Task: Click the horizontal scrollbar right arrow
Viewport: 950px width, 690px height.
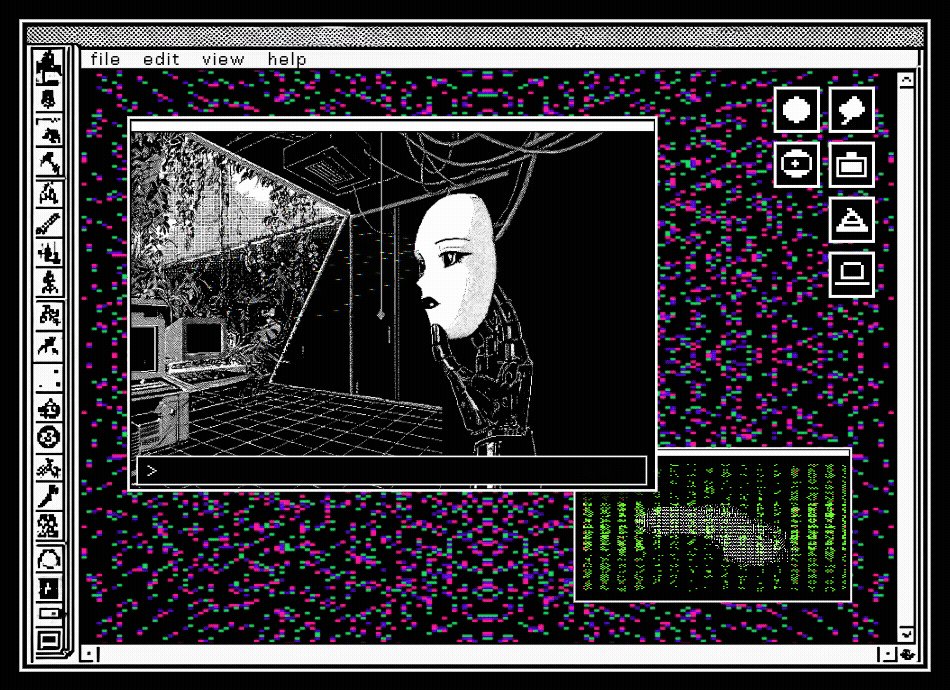Action: 888,654
